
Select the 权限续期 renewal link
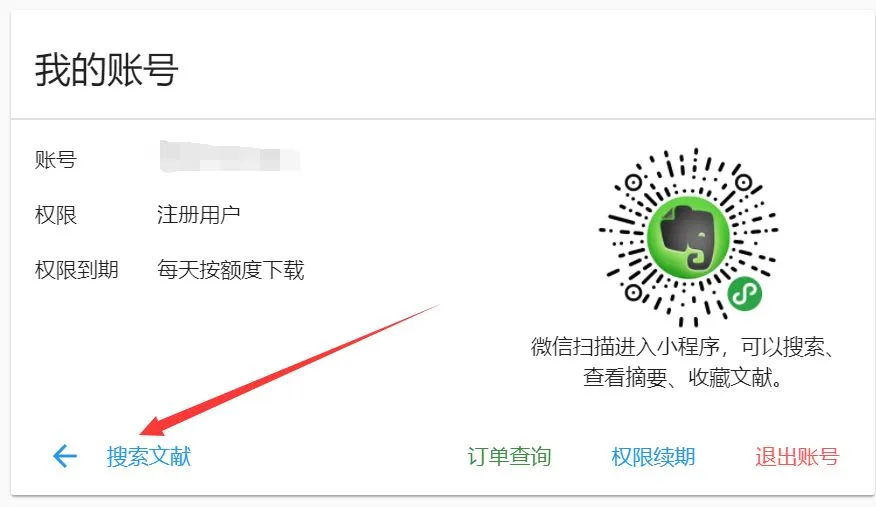653,456
